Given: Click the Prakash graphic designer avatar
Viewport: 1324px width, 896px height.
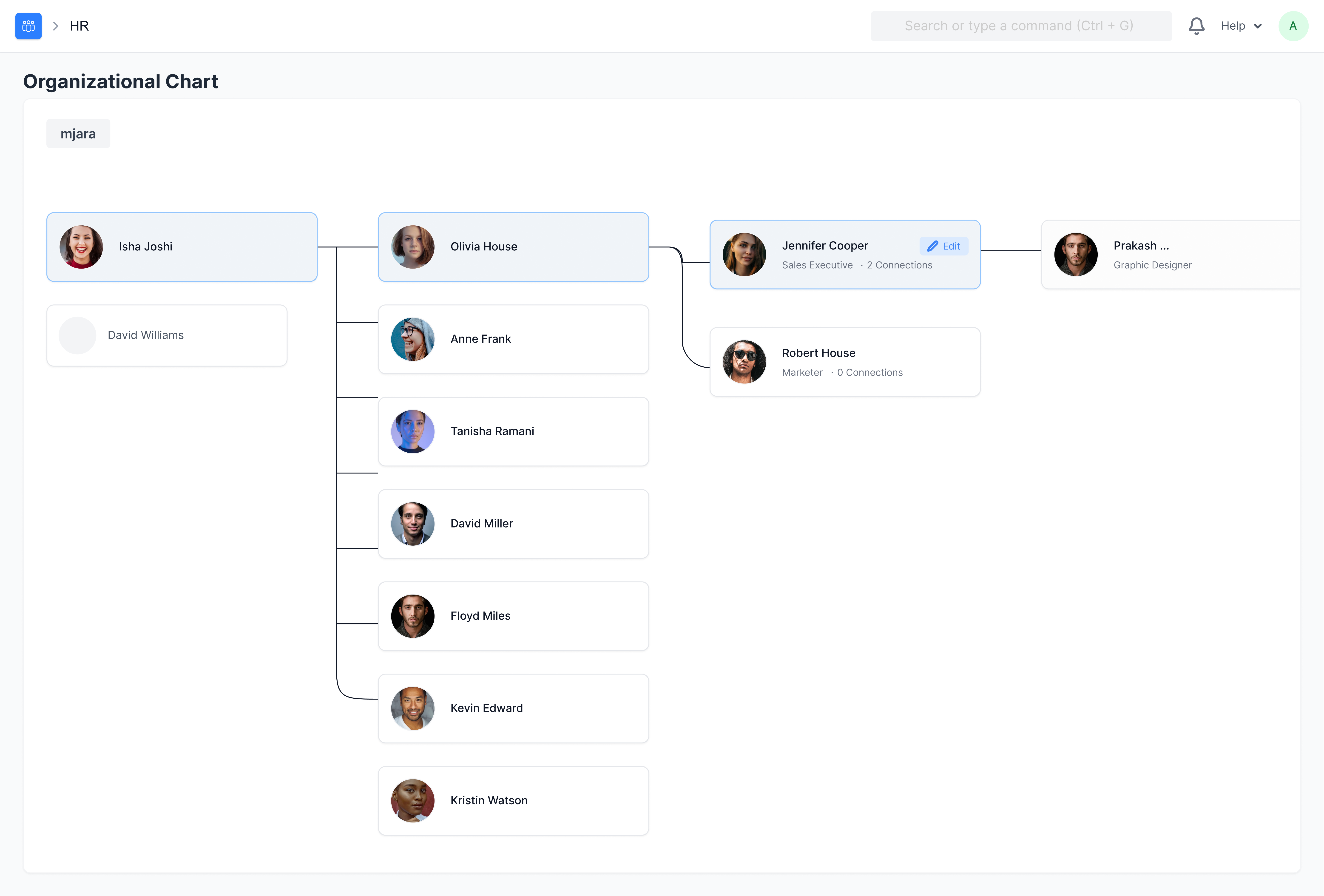Looking at the screenshot, I should tap(1076, 254).
